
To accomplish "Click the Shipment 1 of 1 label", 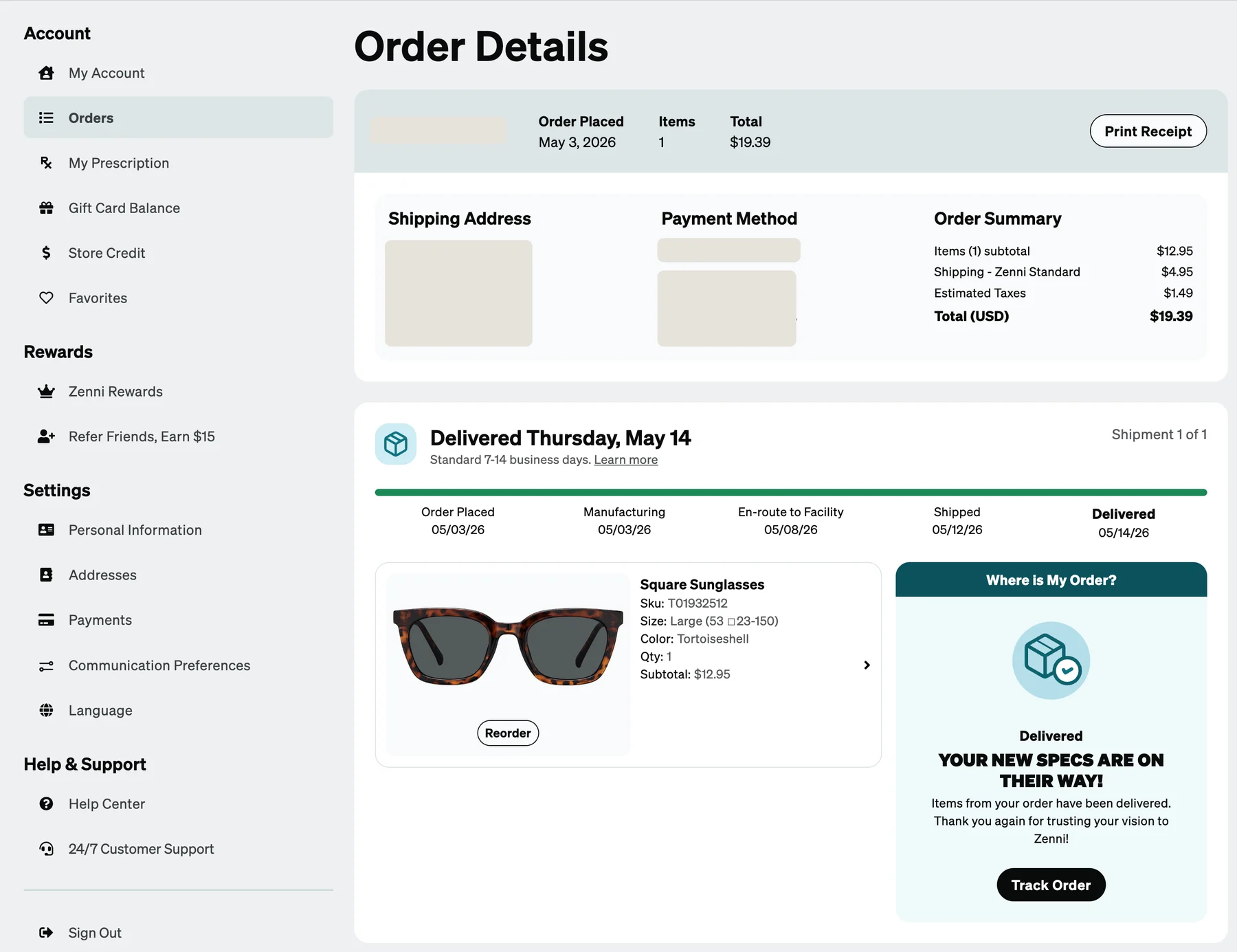I will coord(1159,434).
